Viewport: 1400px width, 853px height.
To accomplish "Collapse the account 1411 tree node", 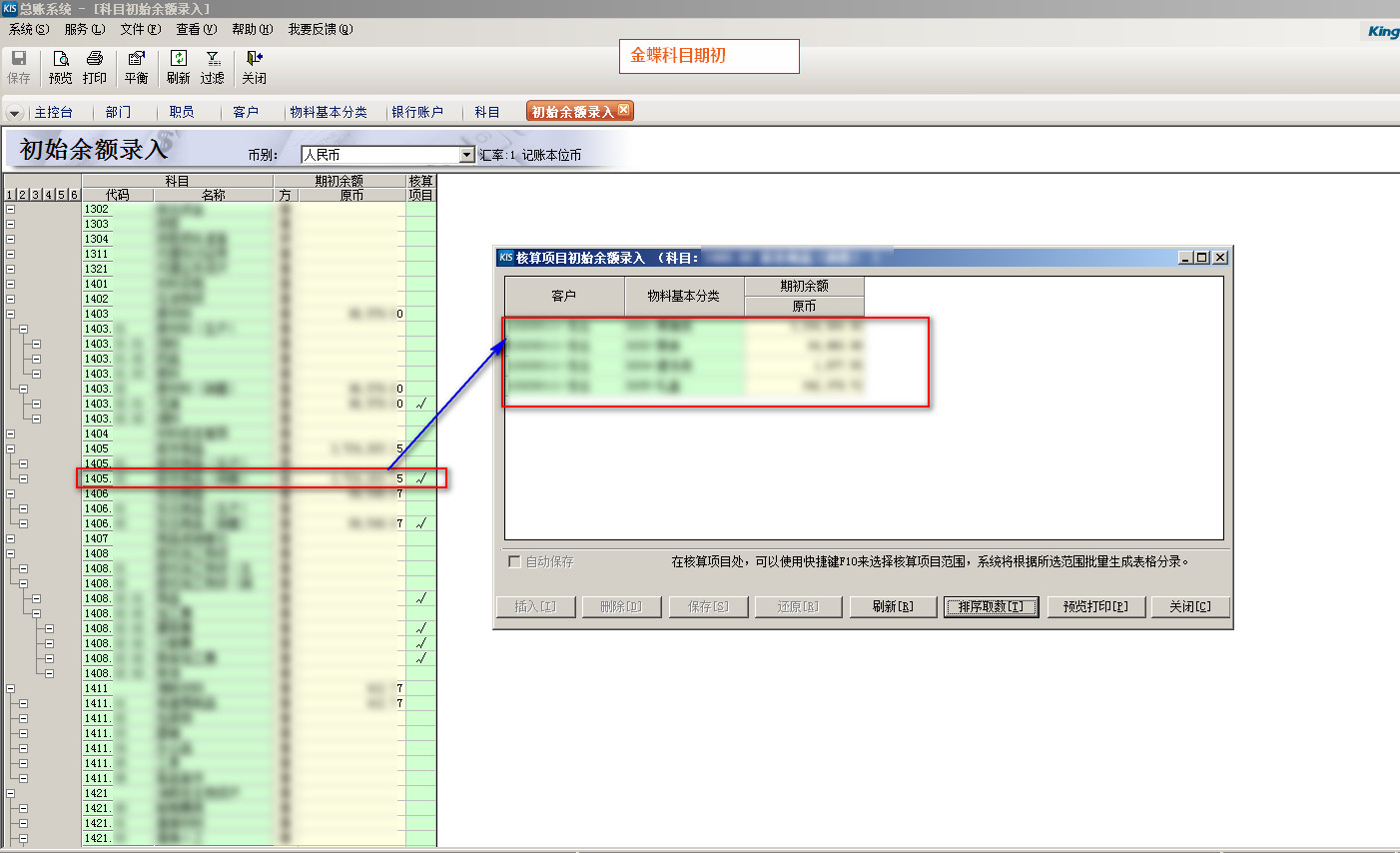I will [x=10, y=688].
